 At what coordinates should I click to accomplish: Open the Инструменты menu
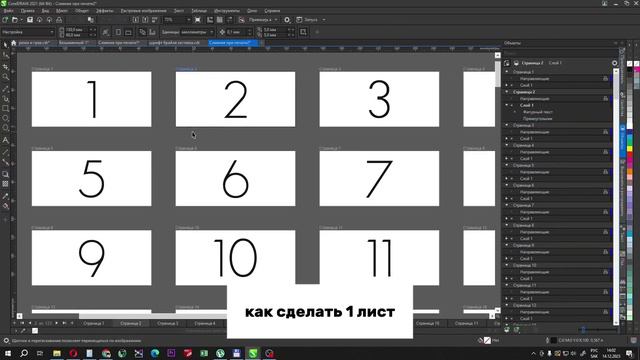tap(227, 11)
